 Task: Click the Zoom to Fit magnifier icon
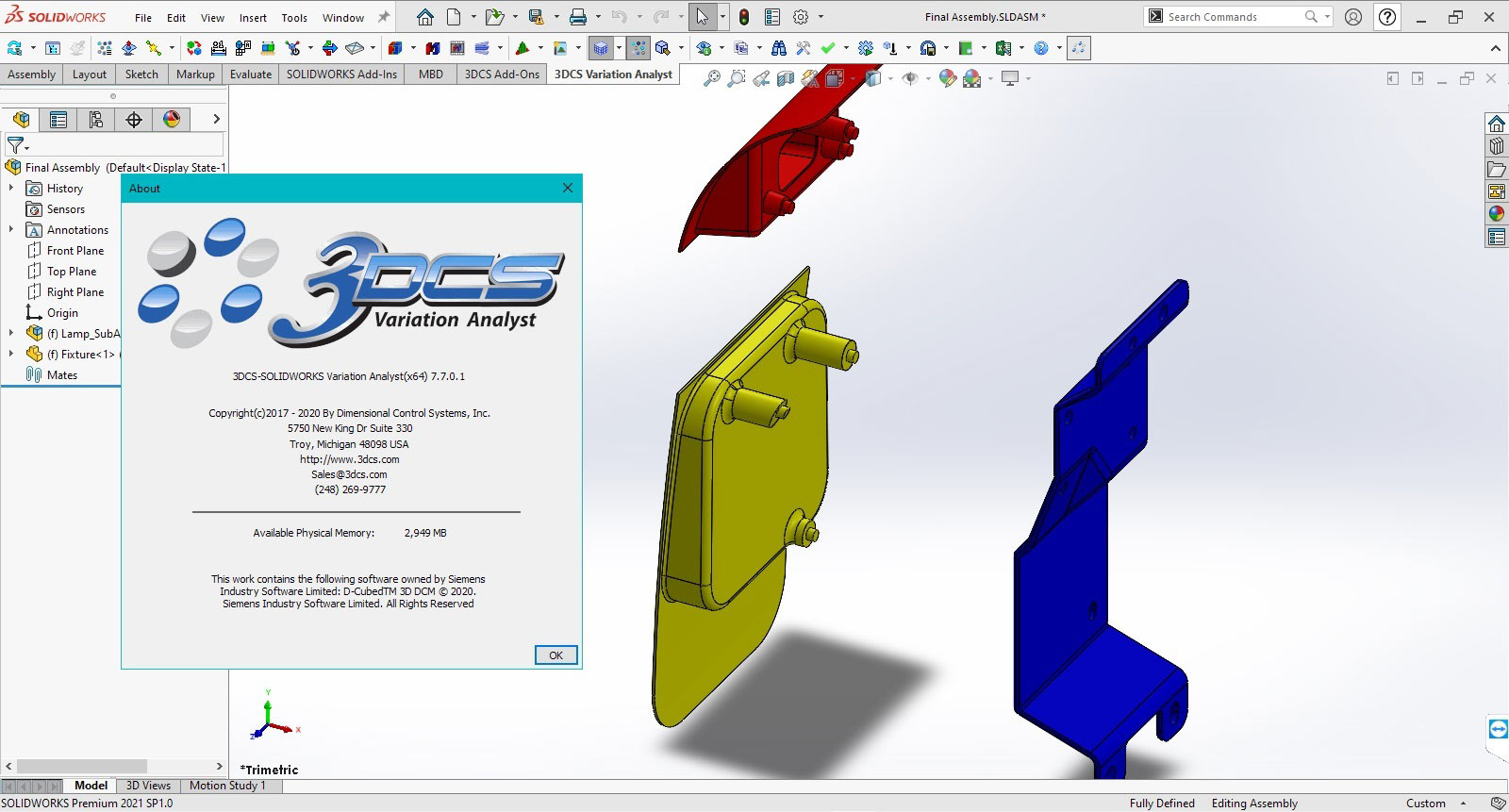[x=712, y=79]
